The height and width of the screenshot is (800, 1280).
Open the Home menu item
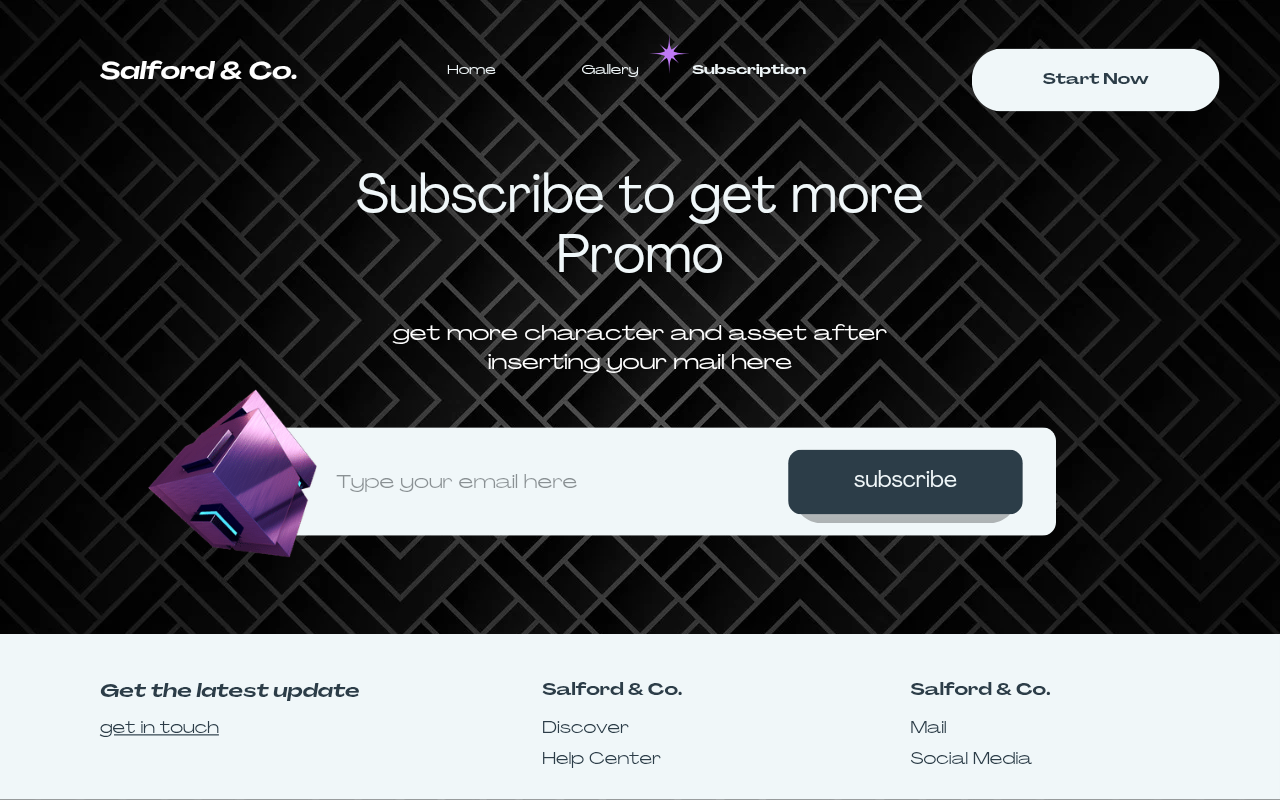point(471,70)
